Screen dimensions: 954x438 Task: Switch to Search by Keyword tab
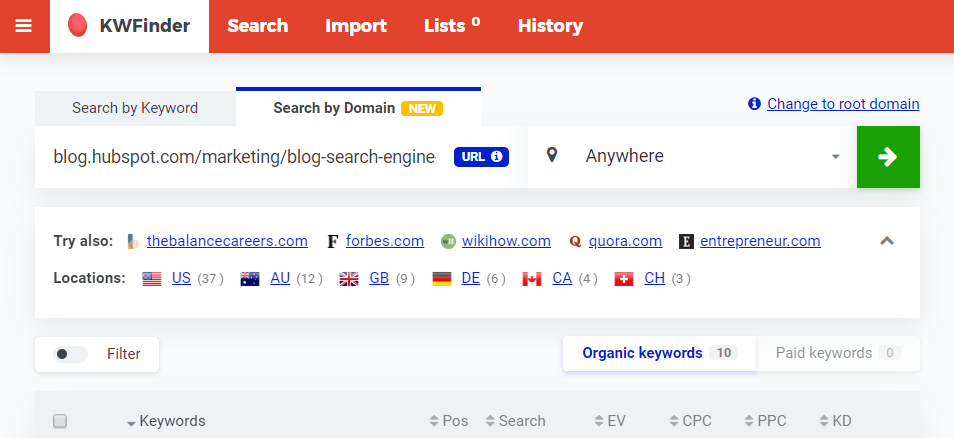click(x=135, y=108)
